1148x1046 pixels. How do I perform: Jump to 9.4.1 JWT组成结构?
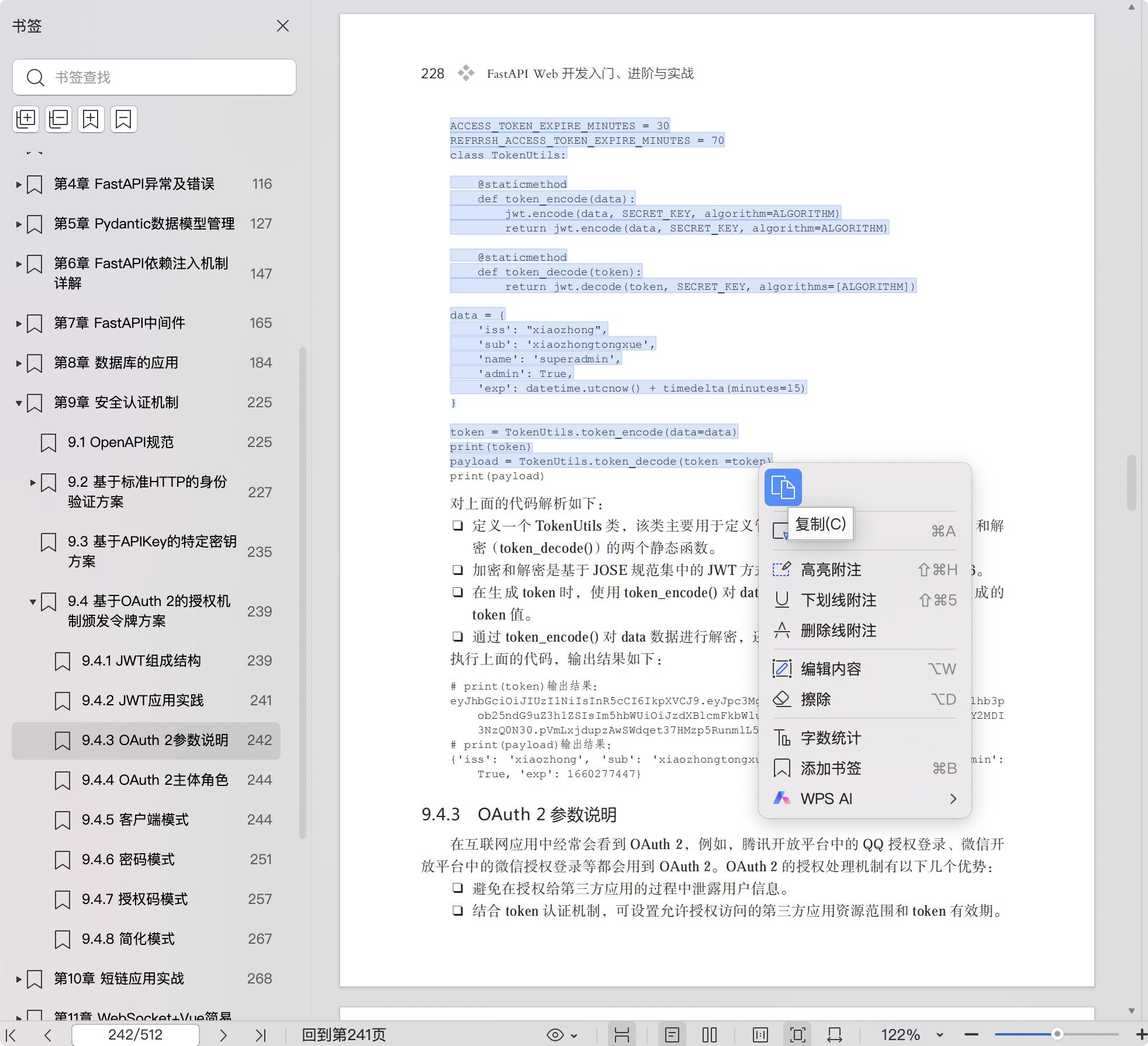[x=146, y=661]
